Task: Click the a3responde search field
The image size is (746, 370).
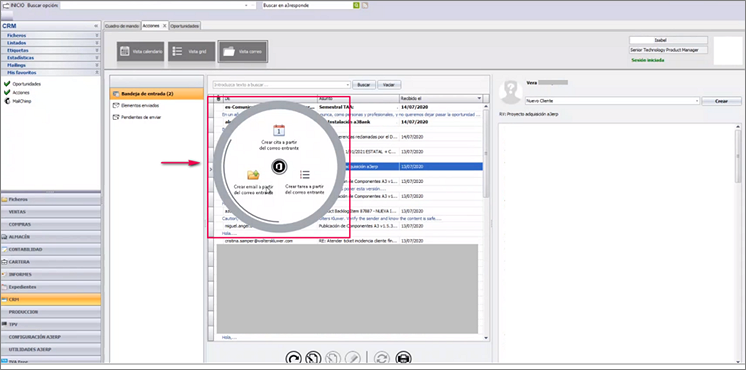Action: coord(307,5)
